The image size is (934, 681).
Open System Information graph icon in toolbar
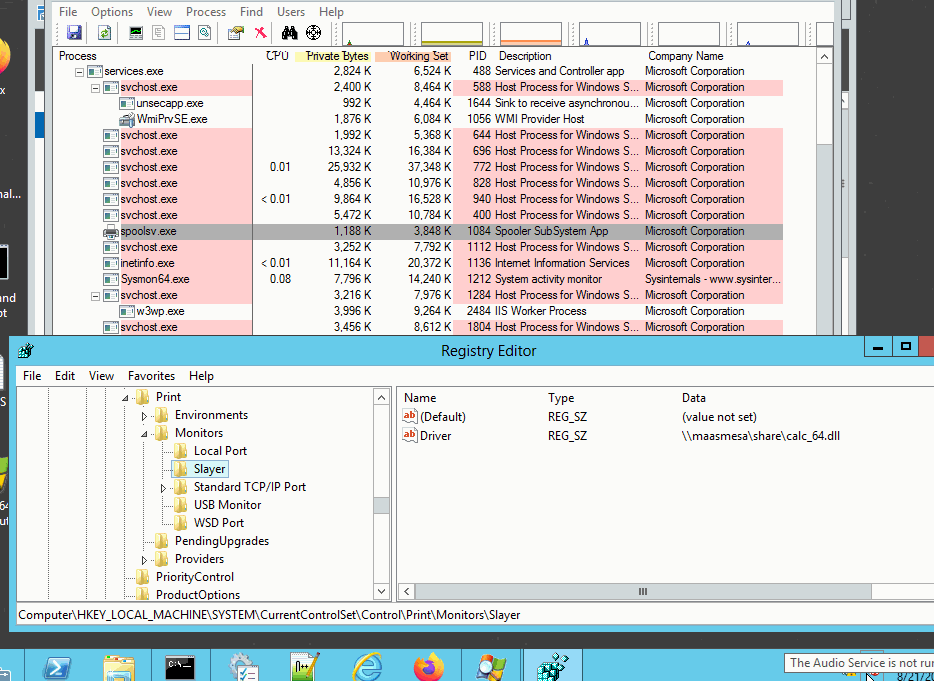[136, 32]
